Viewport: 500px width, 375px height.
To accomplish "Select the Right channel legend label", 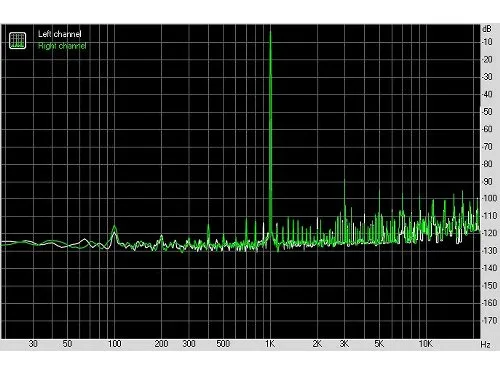I will (62, 46).
